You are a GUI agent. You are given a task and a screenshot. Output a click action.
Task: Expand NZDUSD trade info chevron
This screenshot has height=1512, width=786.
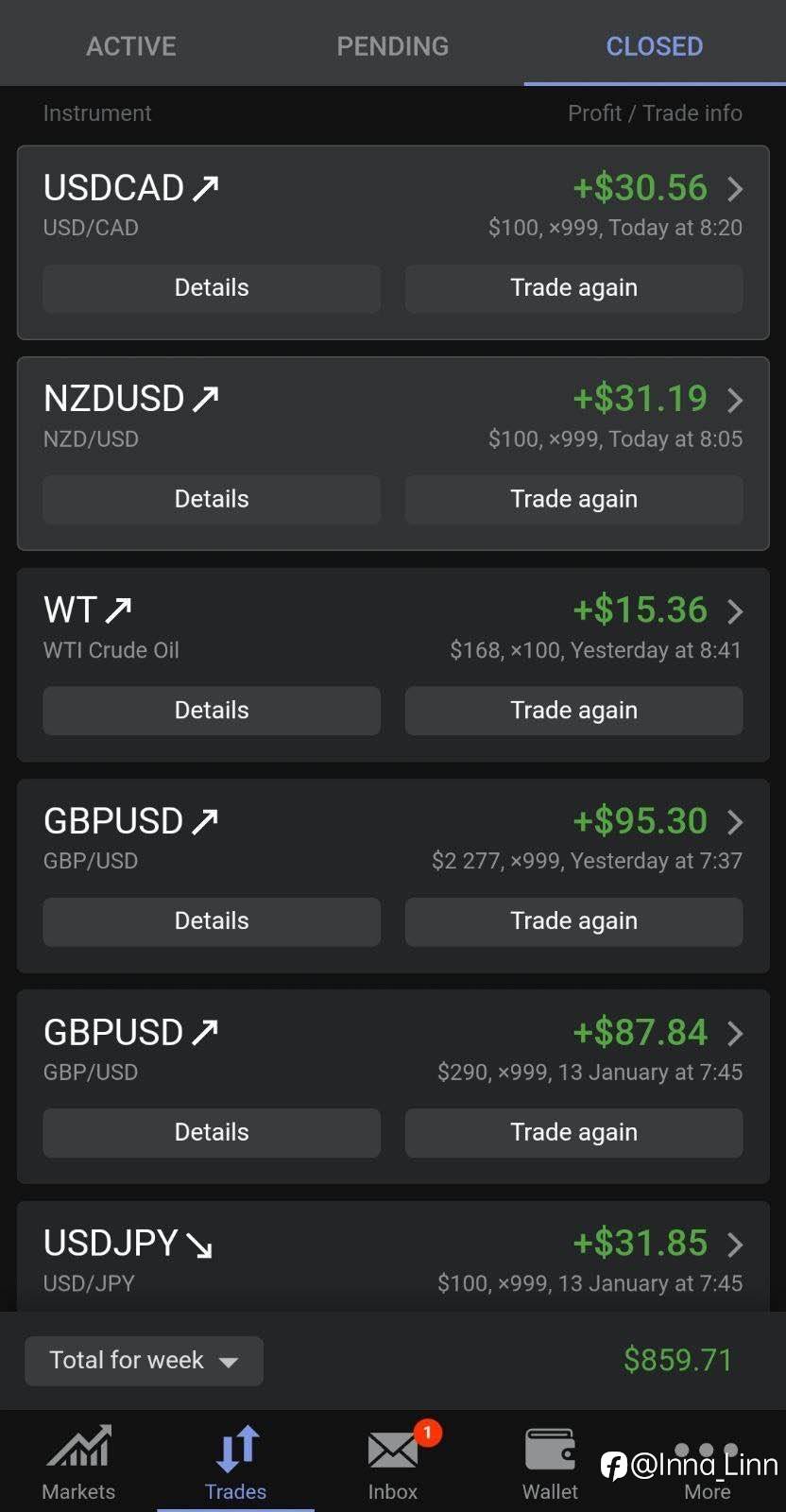[x=735, y=400]
